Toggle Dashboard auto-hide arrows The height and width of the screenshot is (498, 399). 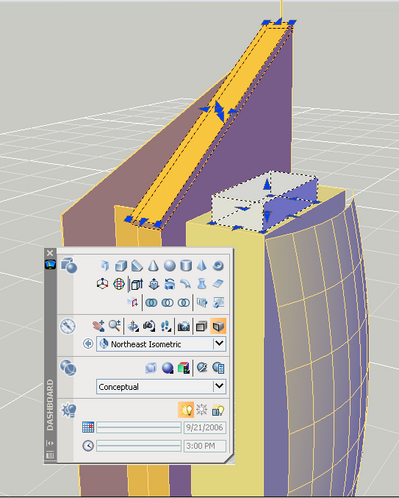coord(50,443)
